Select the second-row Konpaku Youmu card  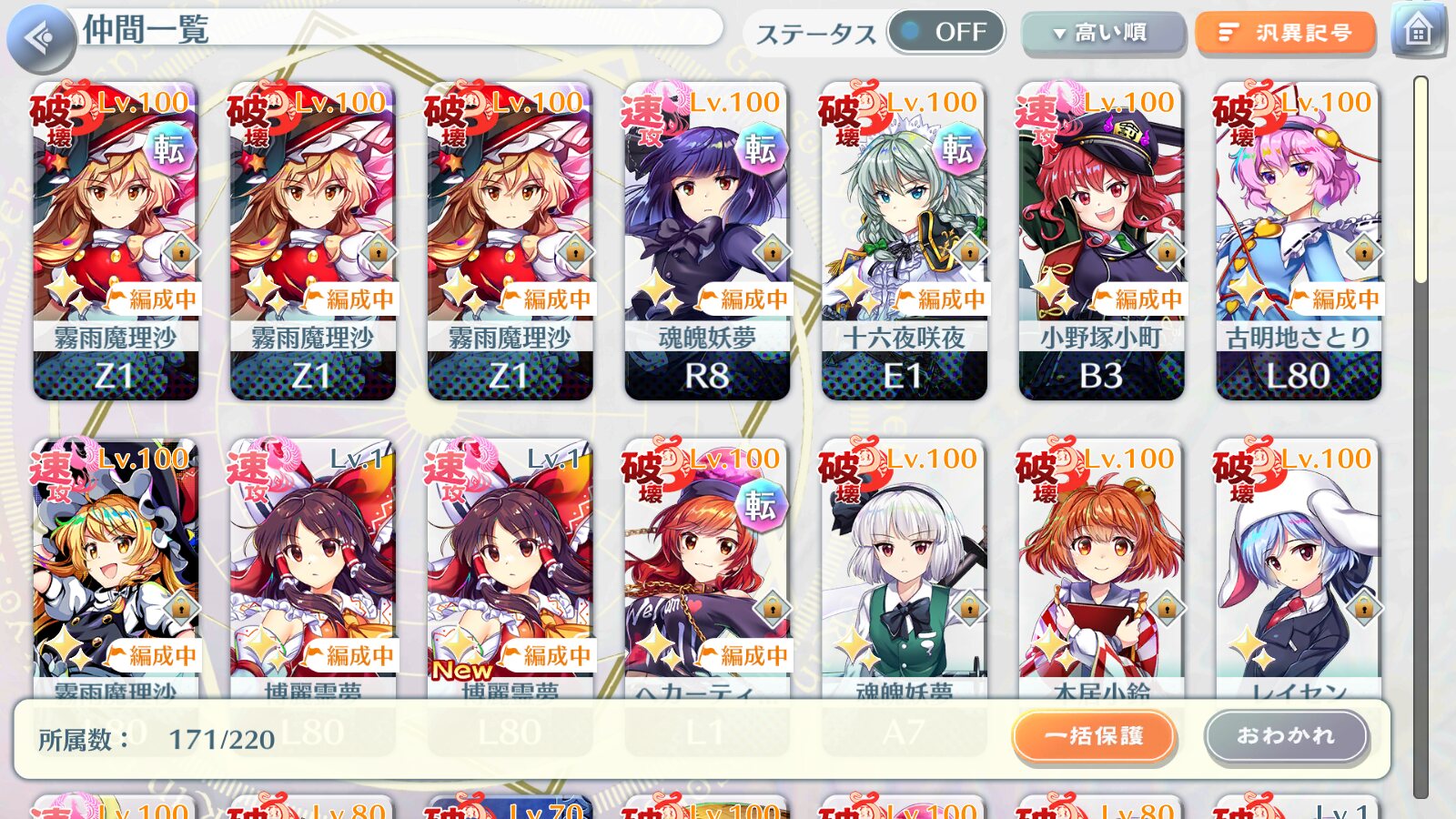coord(904,569)
